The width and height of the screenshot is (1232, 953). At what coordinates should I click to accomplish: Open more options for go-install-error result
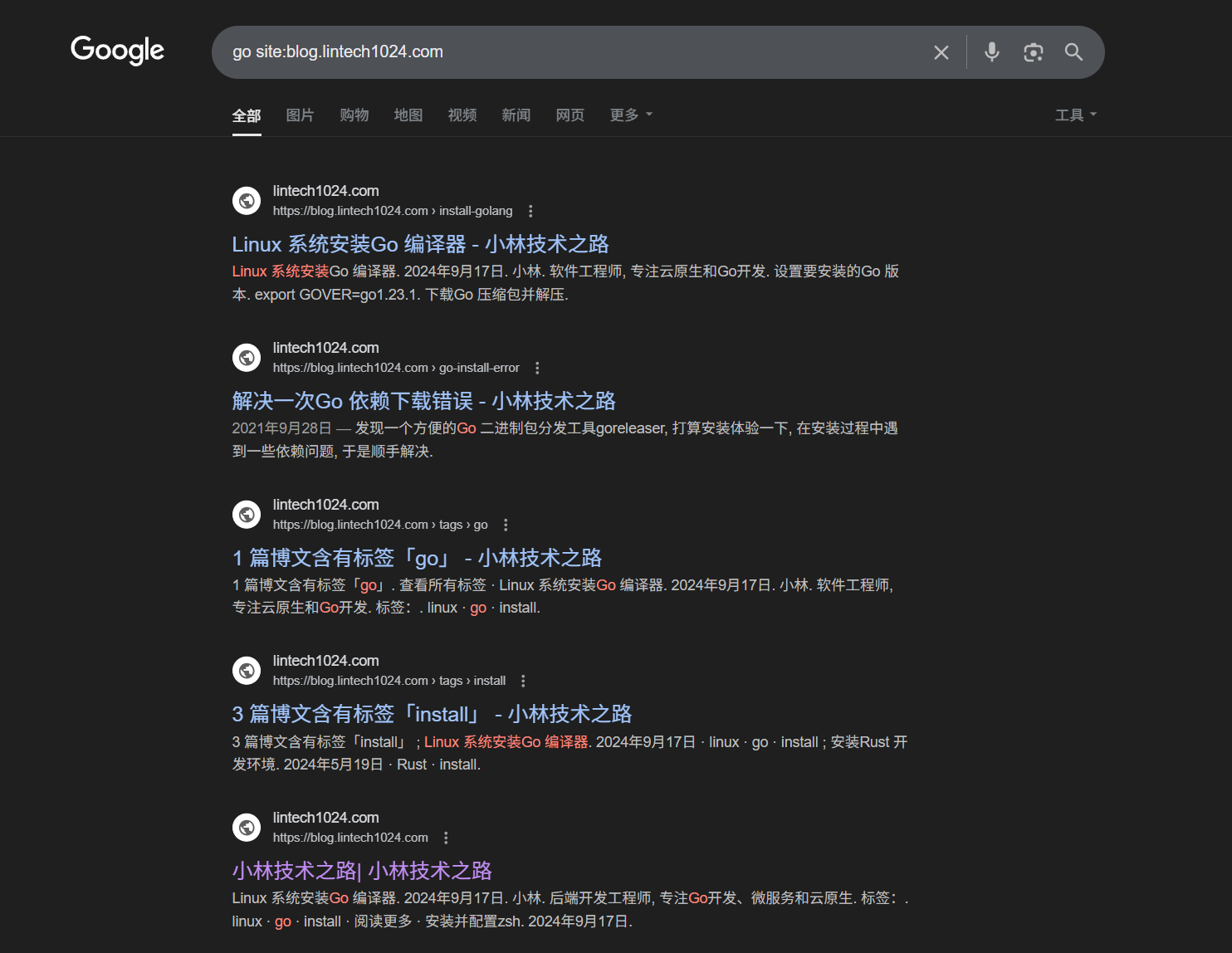(537, 368)
